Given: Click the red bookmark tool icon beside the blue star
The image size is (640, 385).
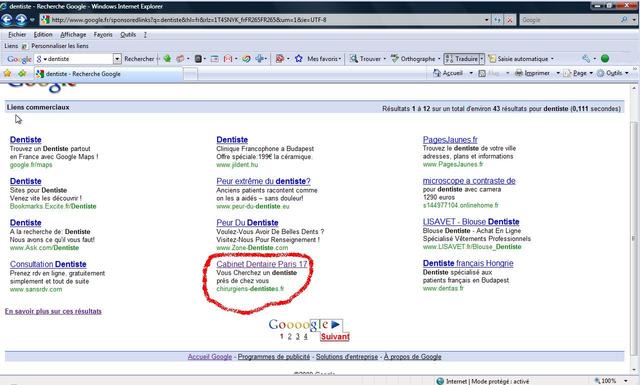Looking at the screenshot, I should click(280, 59).
